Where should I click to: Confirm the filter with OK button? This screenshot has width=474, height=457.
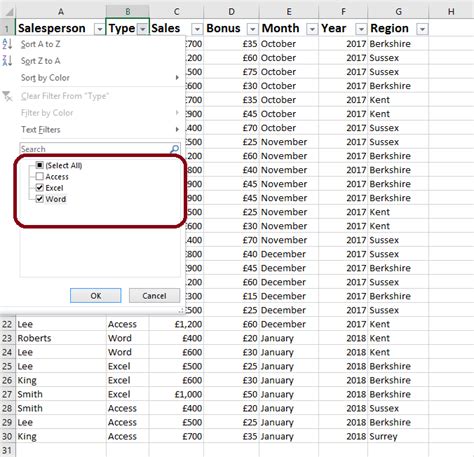pos(96,296)
